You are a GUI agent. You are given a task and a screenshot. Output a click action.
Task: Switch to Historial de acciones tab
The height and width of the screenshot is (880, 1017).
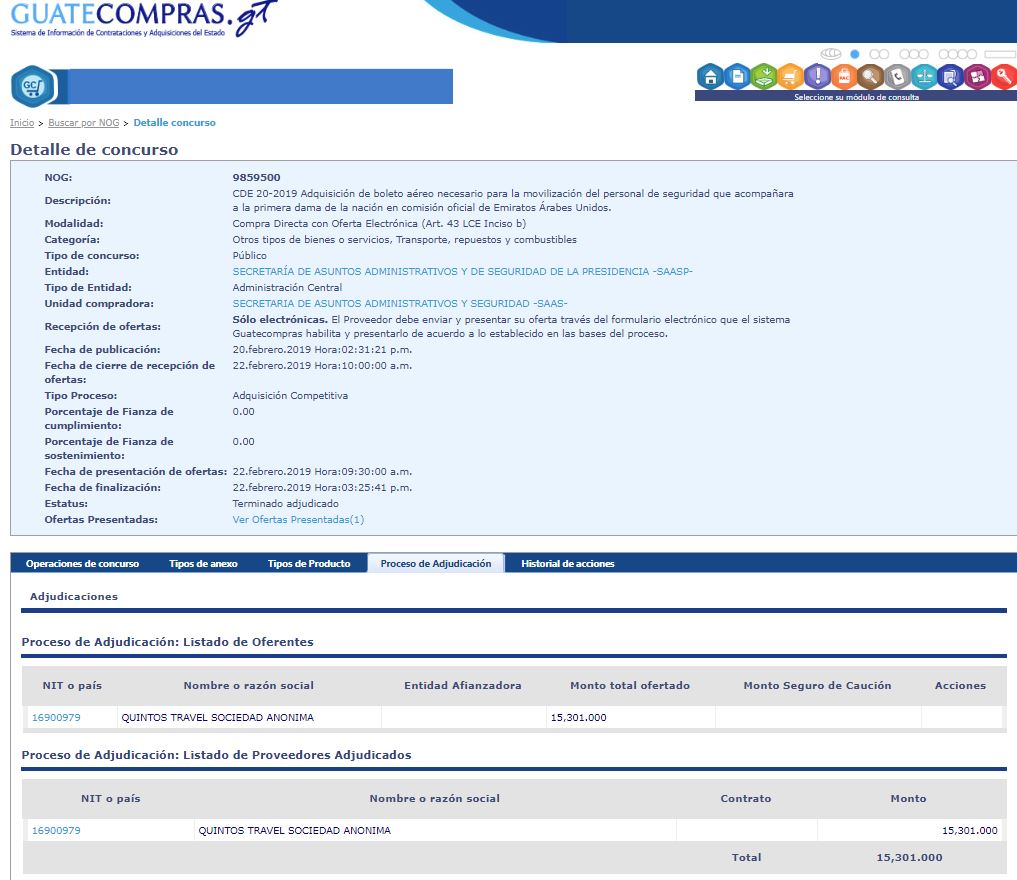pos(567,564)
